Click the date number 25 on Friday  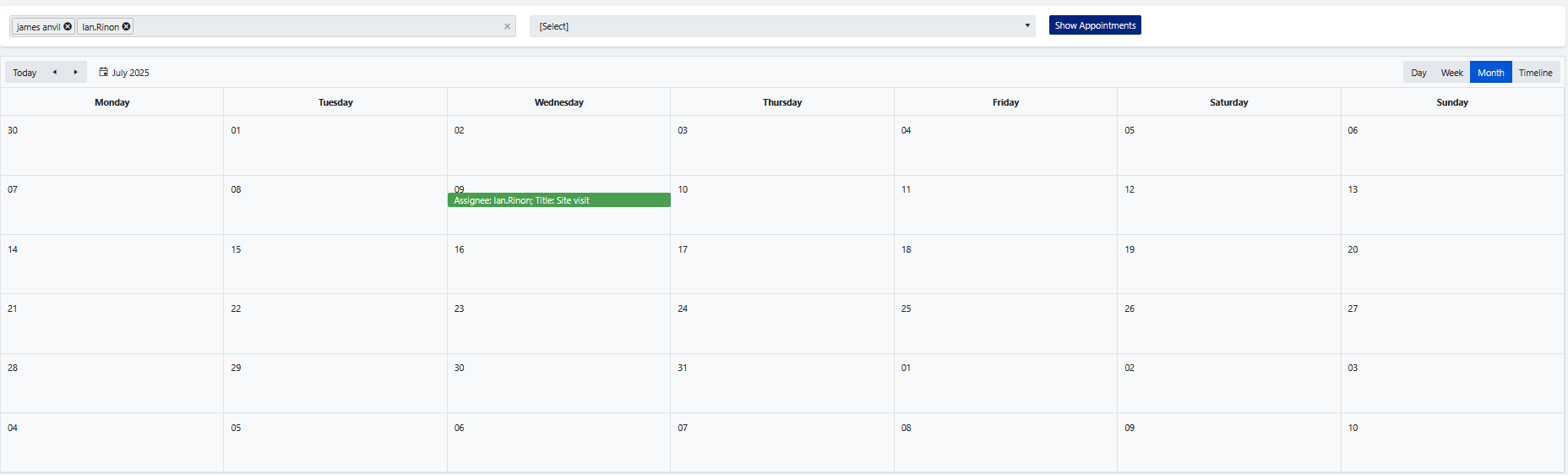(906, 308)
